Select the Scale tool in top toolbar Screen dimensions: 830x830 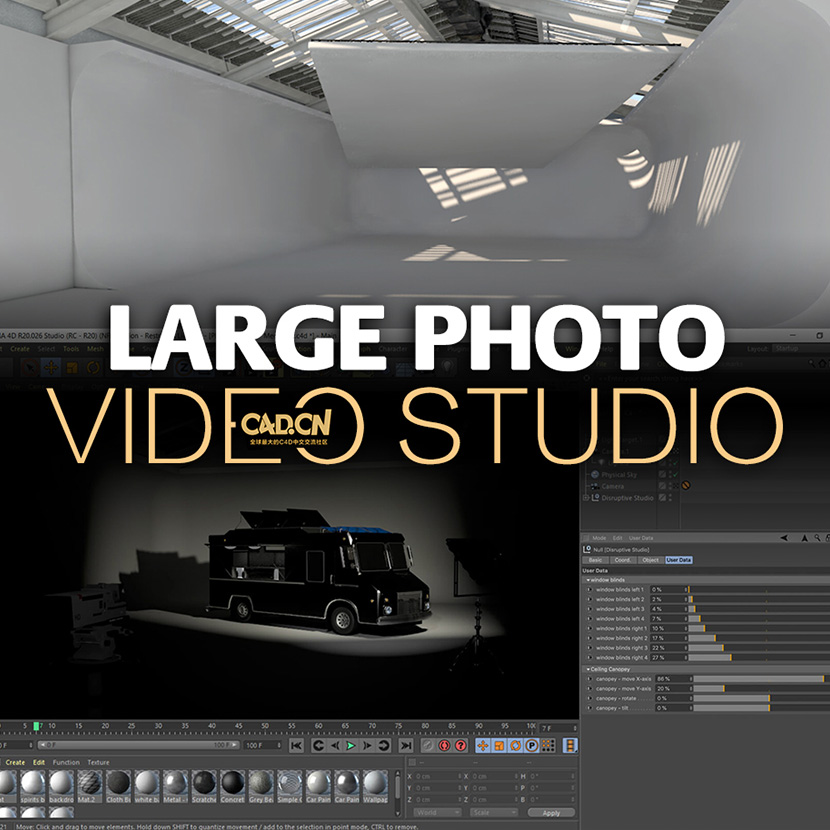click(72, 367)
